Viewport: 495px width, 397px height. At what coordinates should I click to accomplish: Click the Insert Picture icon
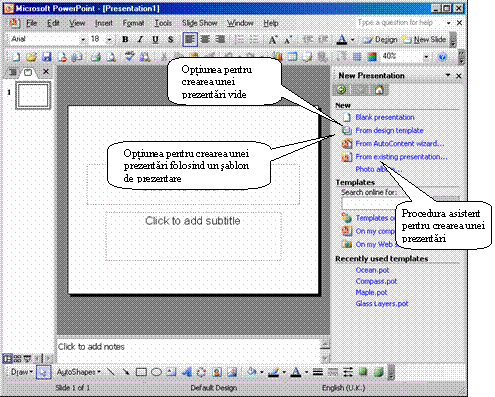click(x=232, y=372)
